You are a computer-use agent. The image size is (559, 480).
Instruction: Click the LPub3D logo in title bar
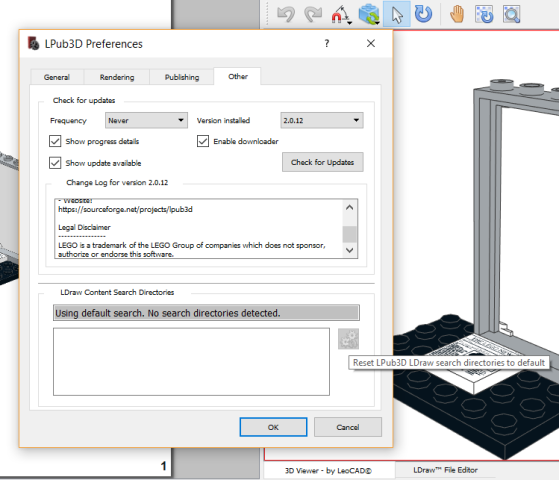34,44
